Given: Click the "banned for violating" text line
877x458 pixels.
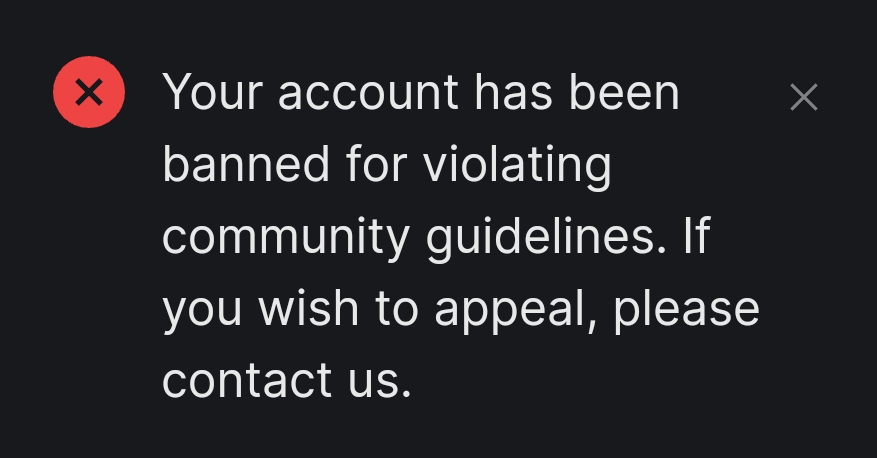Looking at the screenshot, I should (x=387, y=165).
